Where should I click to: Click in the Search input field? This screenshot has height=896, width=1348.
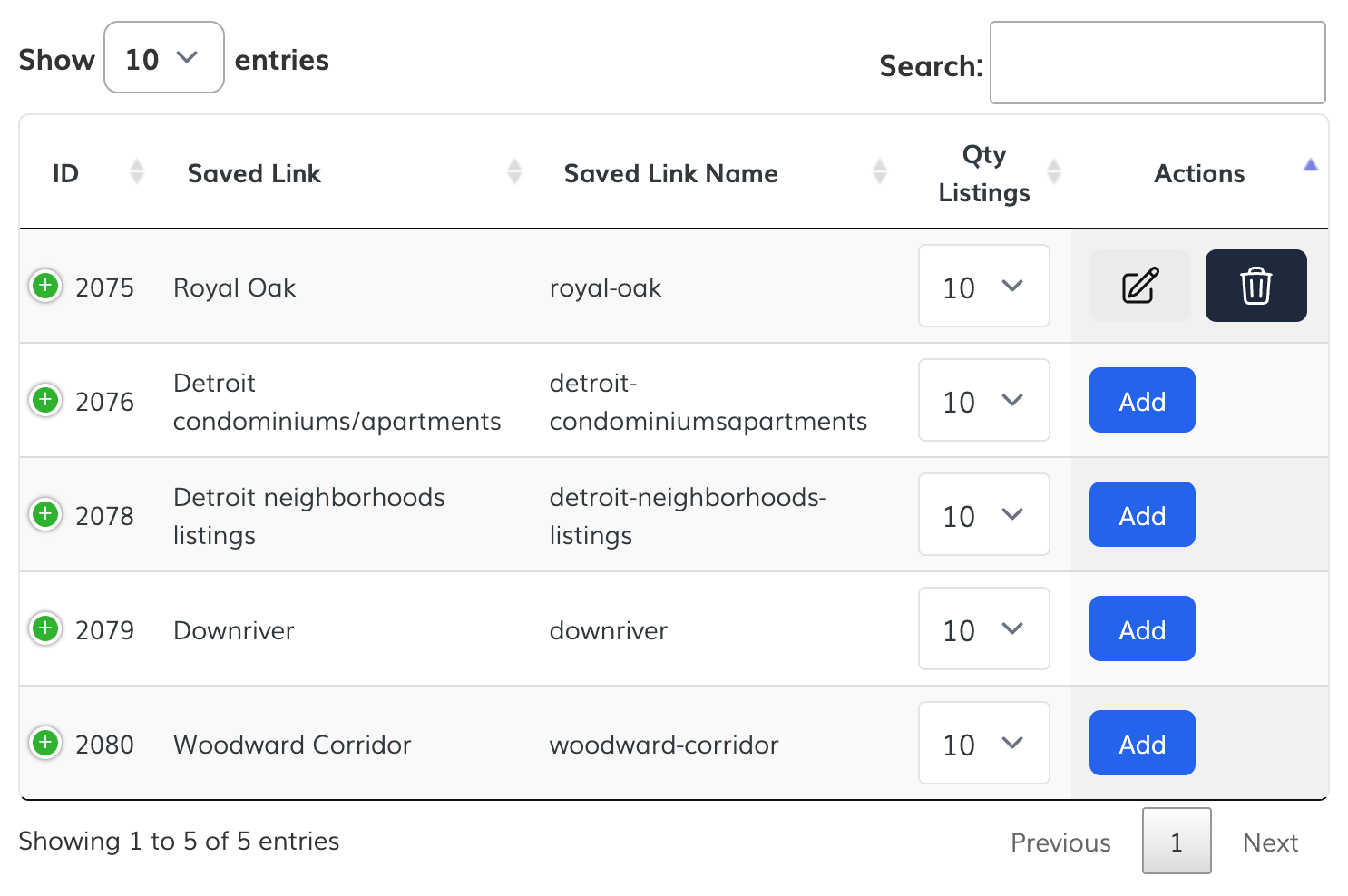tap(1157, 63)
